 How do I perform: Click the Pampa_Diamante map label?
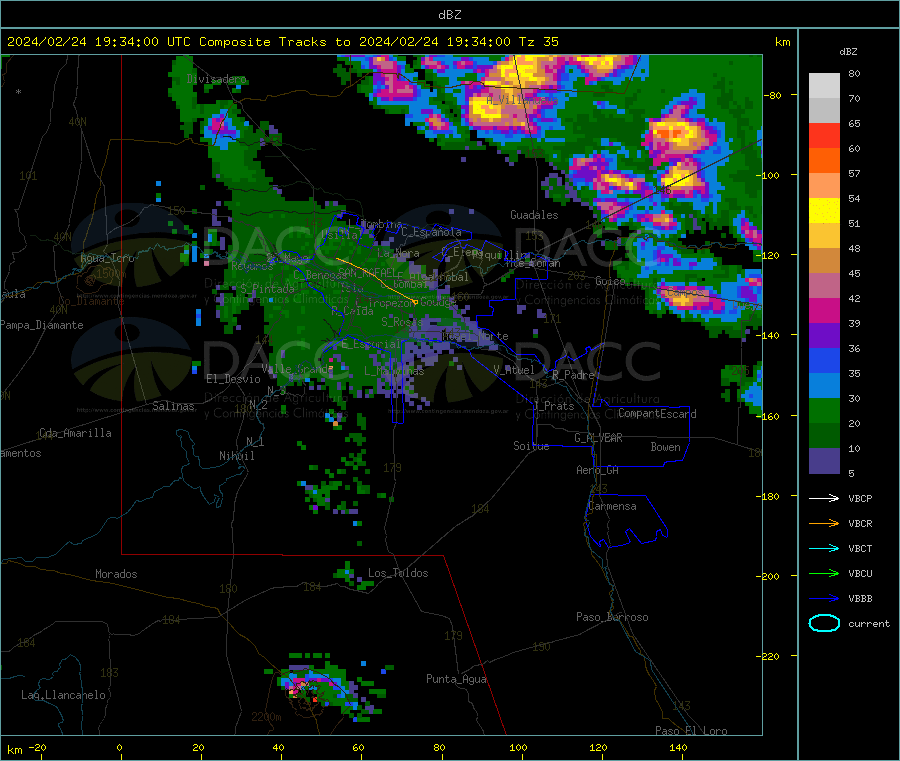click(x=41, y=325)
